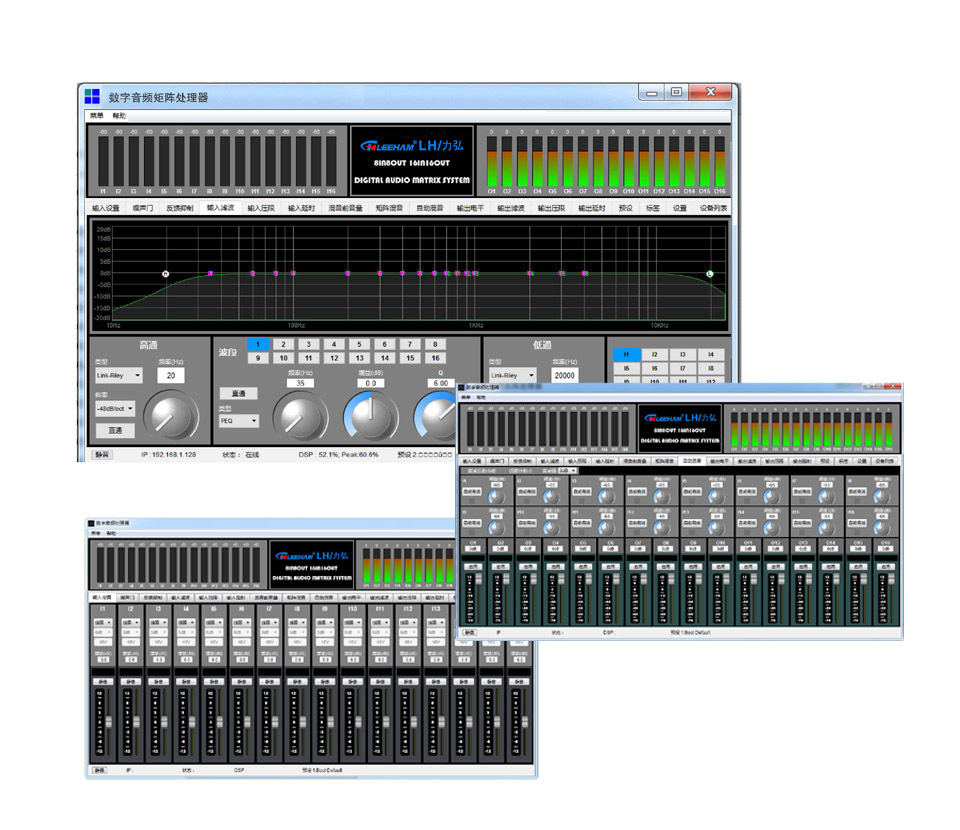Click the H high-pass node on EQ curve
The image size is (960, 830).
pos(166,273)
